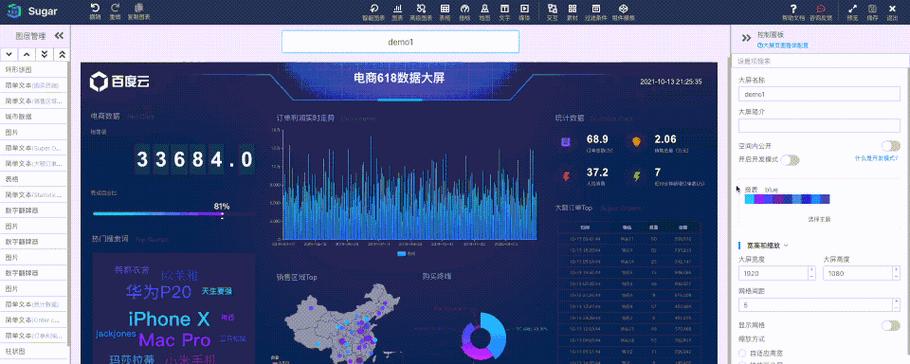Select the 城市数据 layer

34,116
